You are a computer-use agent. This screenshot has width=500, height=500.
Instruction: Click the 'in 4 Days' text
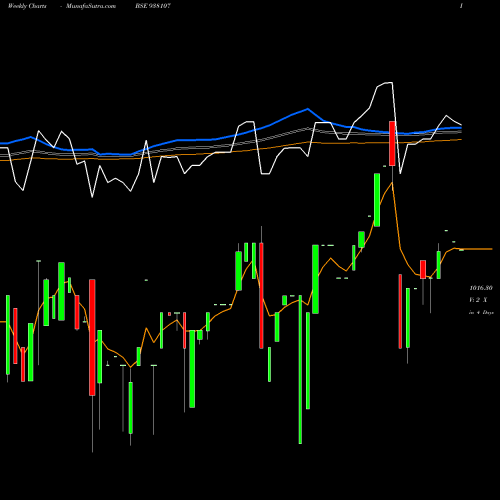pos(481,313)
